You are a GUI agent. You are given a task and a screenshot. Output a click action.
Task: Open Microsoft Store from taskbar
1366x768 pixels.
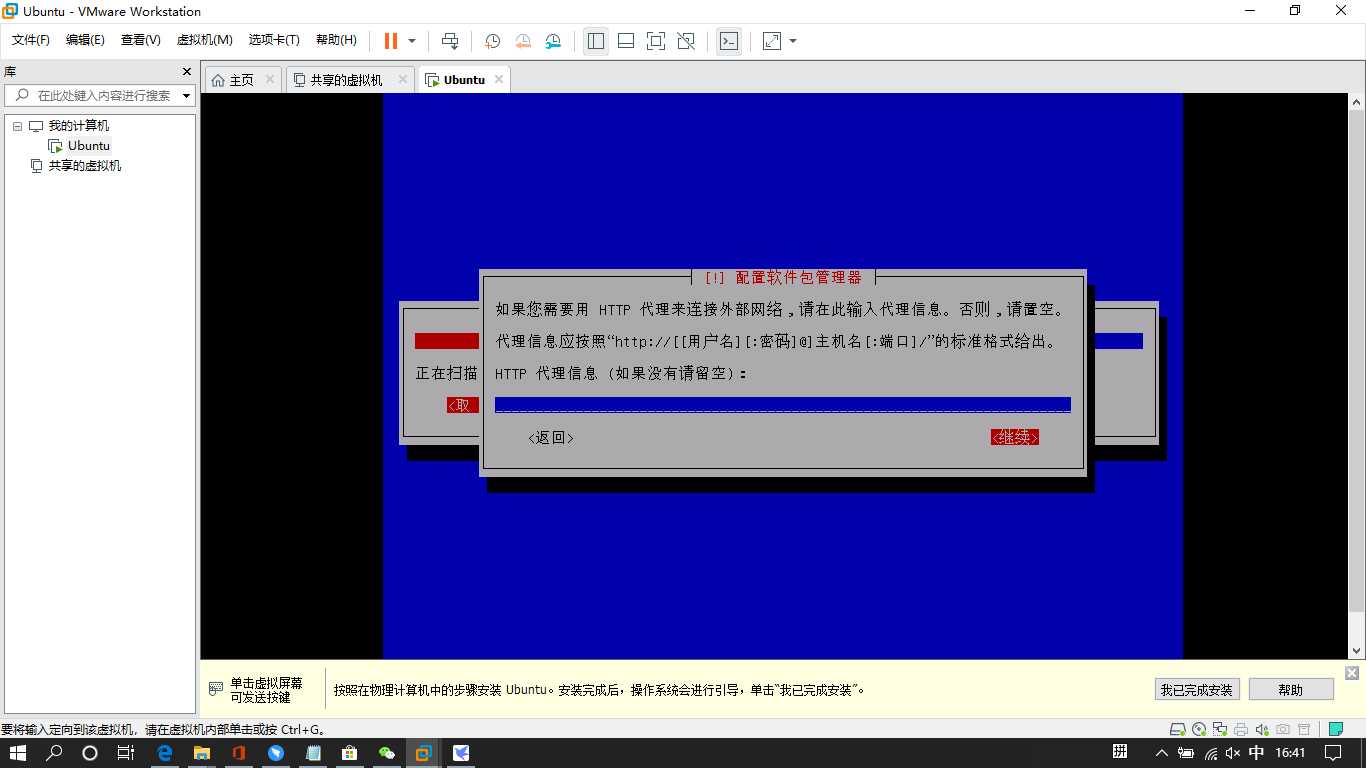click(x=349, y=753)
